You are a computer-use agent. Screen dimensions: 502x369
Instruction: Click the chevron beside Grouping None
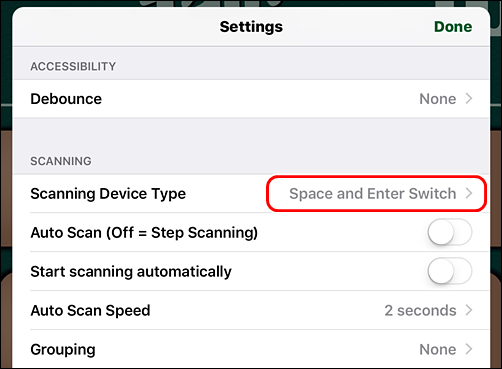click(x=469, y=349)
